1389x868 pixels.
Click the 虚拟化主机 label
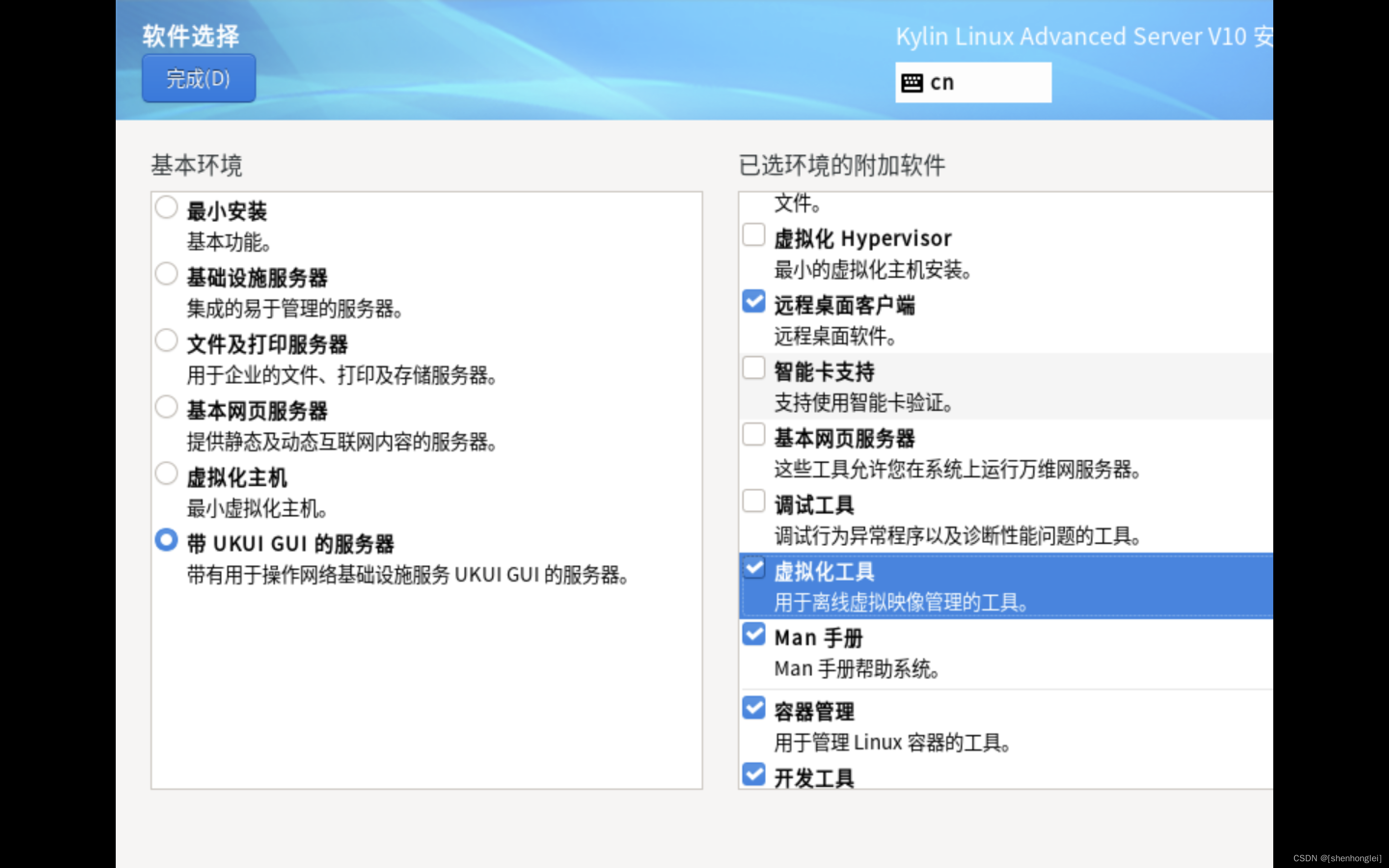click(237, 477)
